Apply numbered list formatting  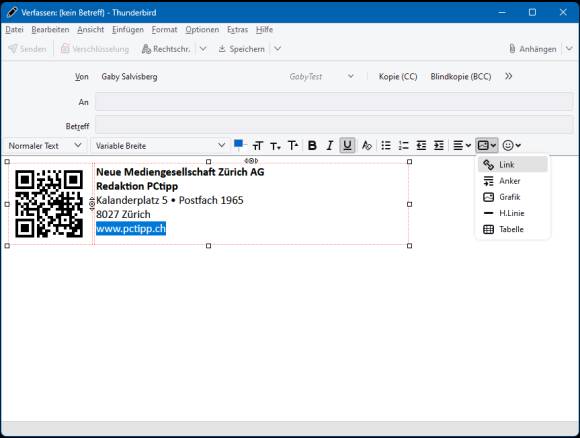click(x=404, y=145)
